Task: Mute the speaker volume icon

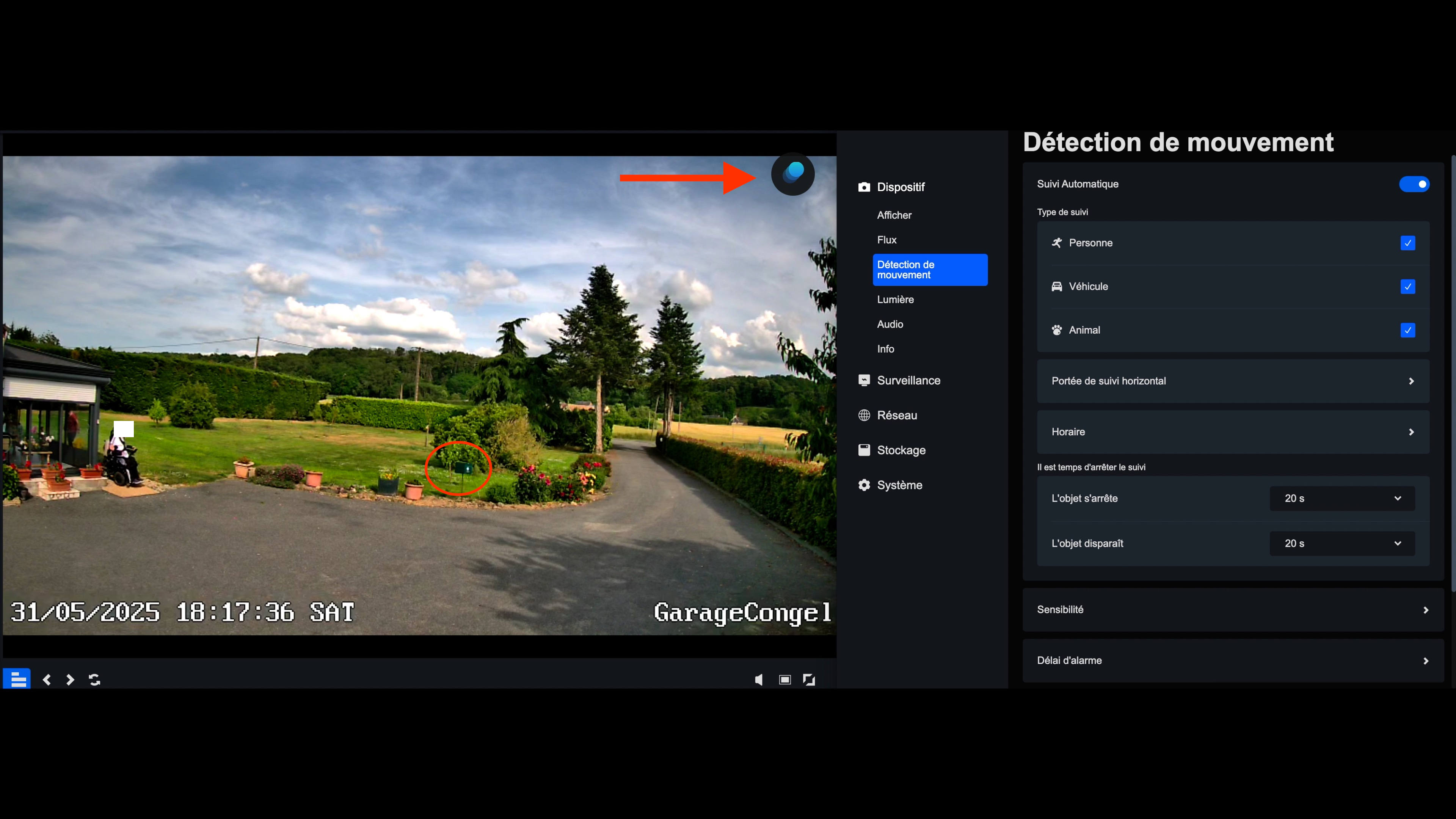Action: [x=758, y=679]
